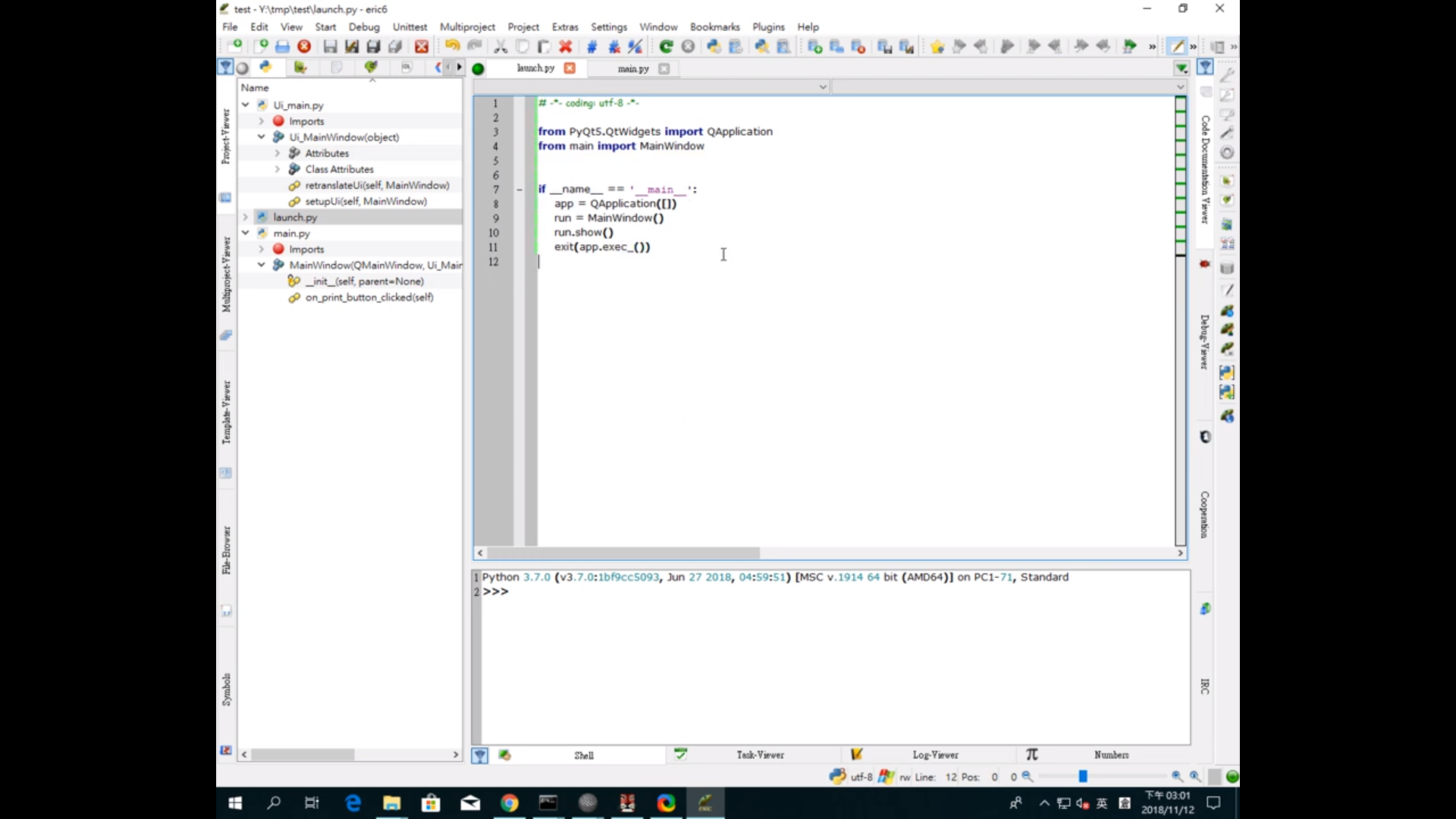1456x819 pixels.
Task: Switch to the main.py editor tab
Action: coord(633,68)
